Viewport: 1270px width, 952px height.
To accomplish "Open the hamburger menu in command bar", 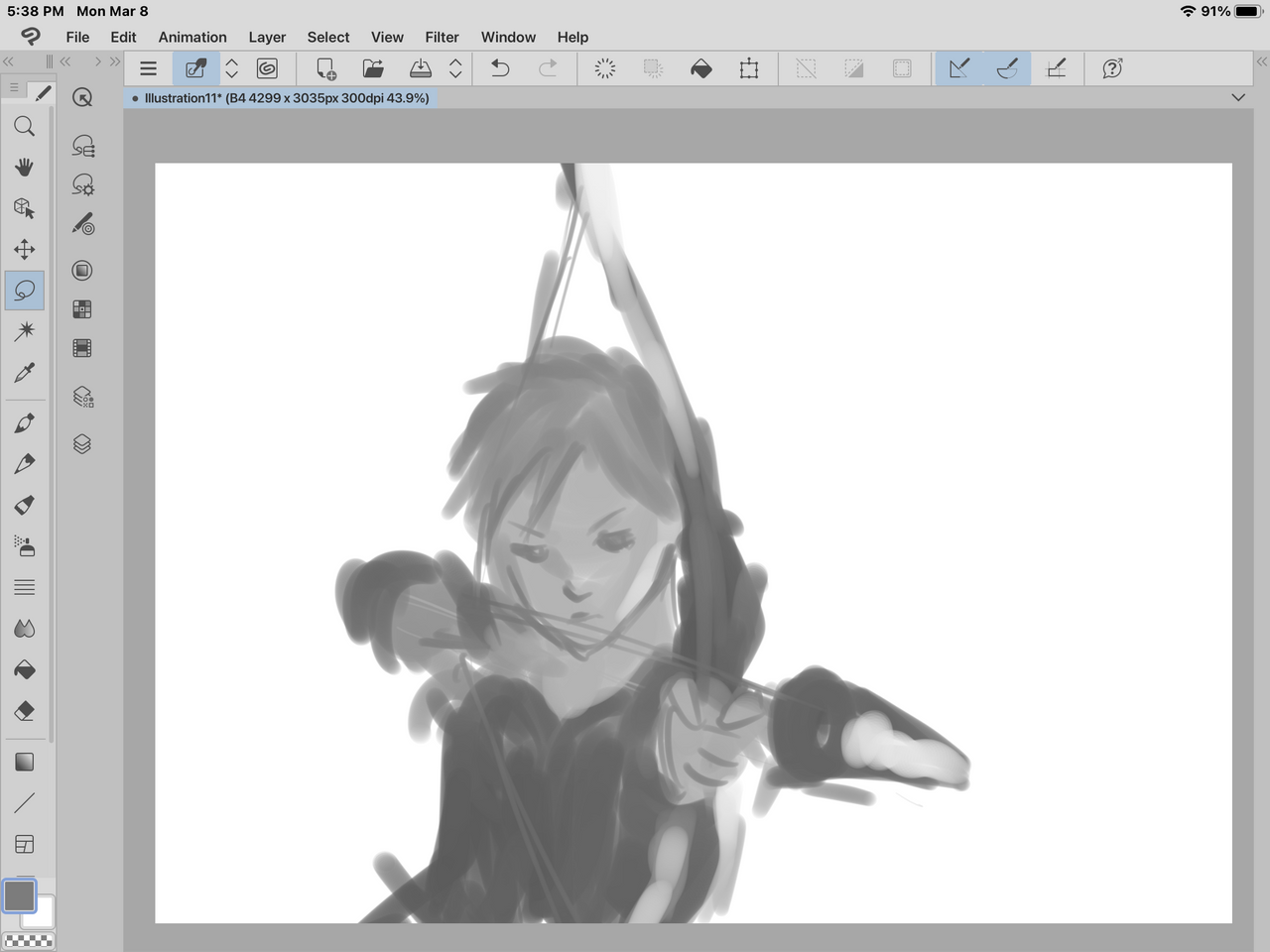I will tap(148, 68).
